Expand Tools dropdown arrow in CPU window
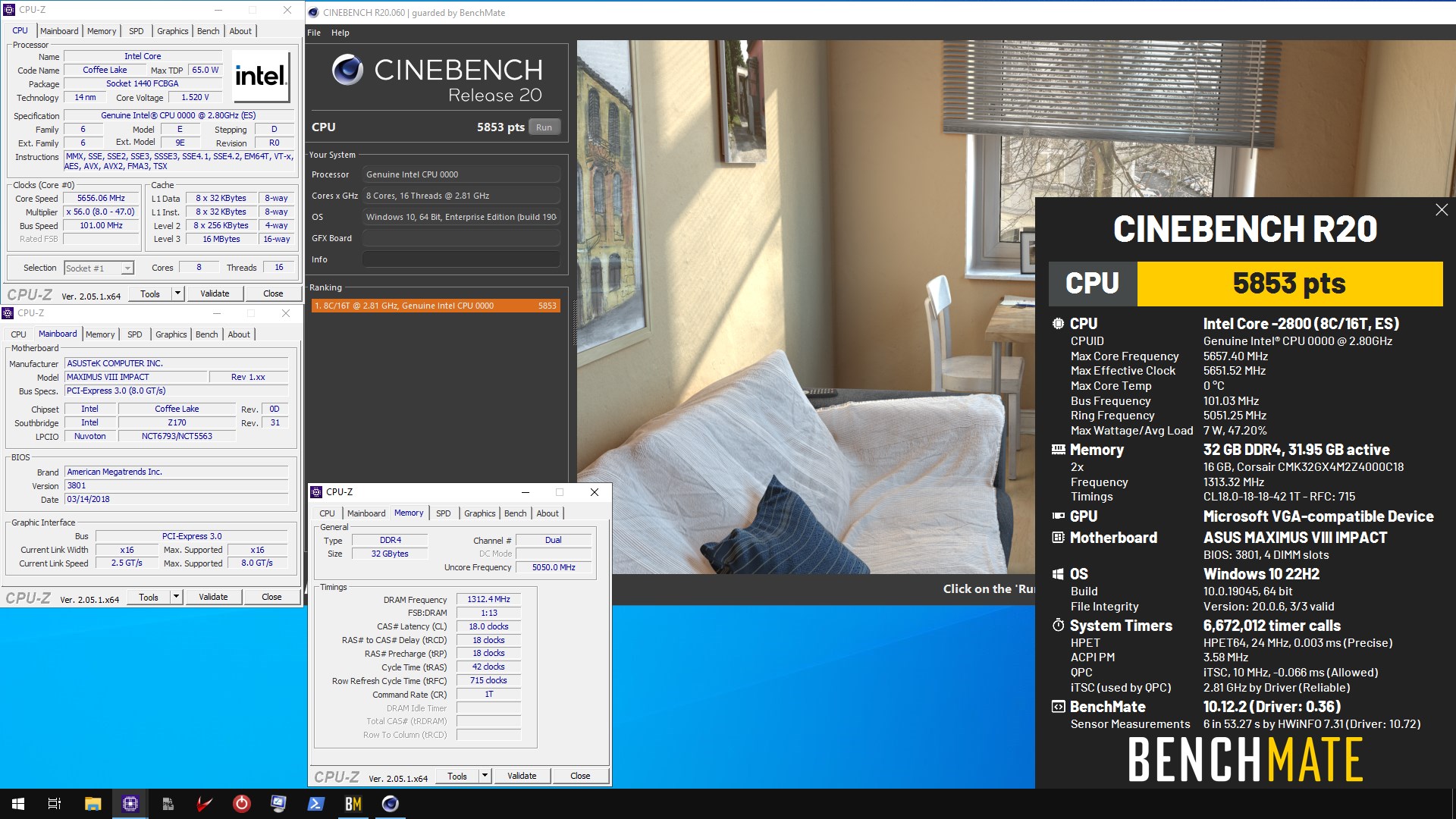Viewport: 1456px width, 819px height. pyautogui.click(x=177, y=293)
